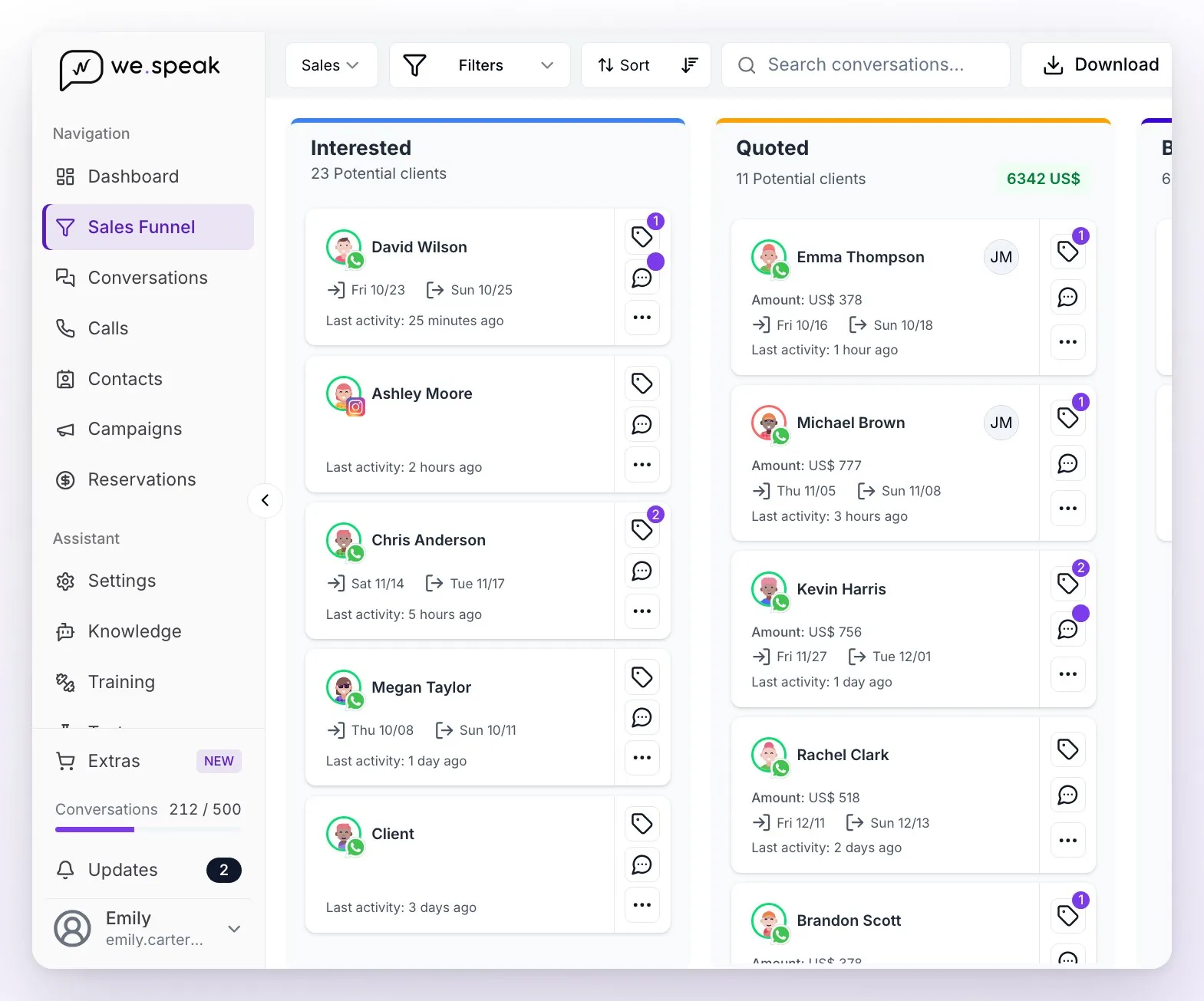
Task: Open chat for David Wilson card
Action: (642, 277)
